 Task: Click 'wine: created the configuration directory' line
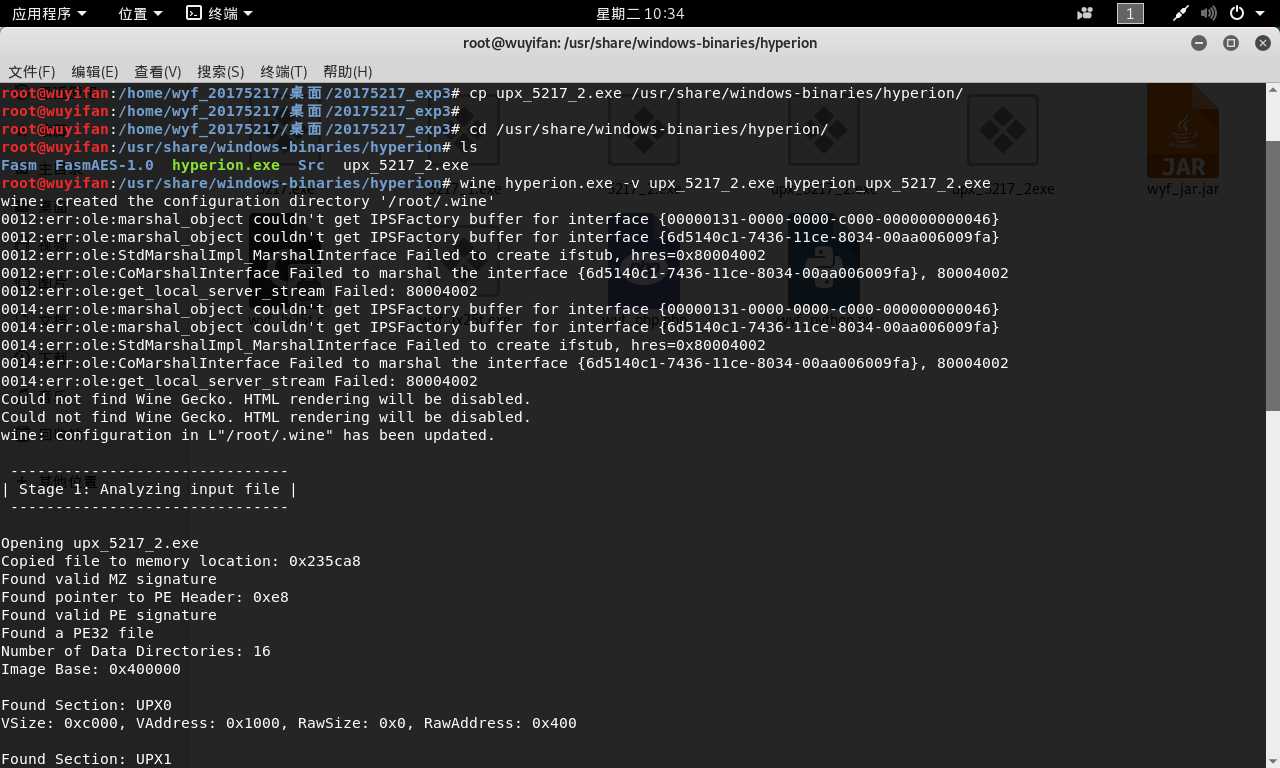coord(248,201)
